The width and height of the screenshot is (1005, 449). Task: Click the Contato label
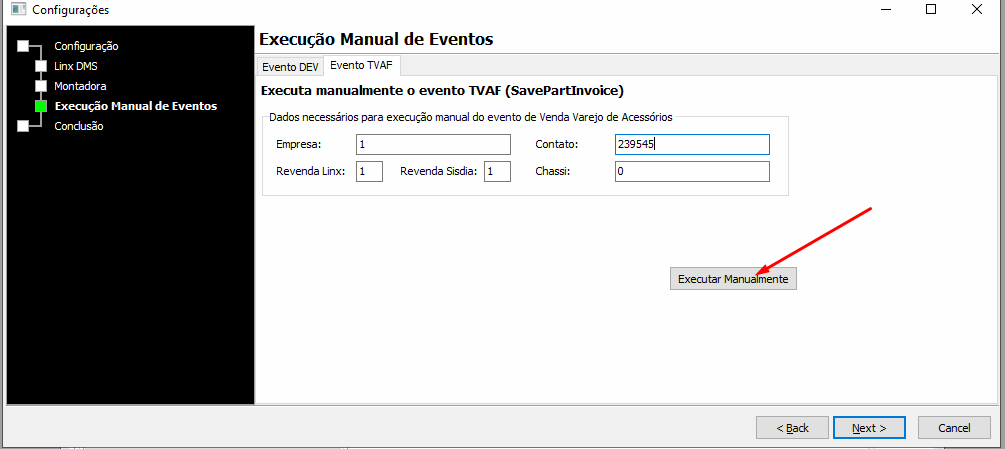(556, 145)
